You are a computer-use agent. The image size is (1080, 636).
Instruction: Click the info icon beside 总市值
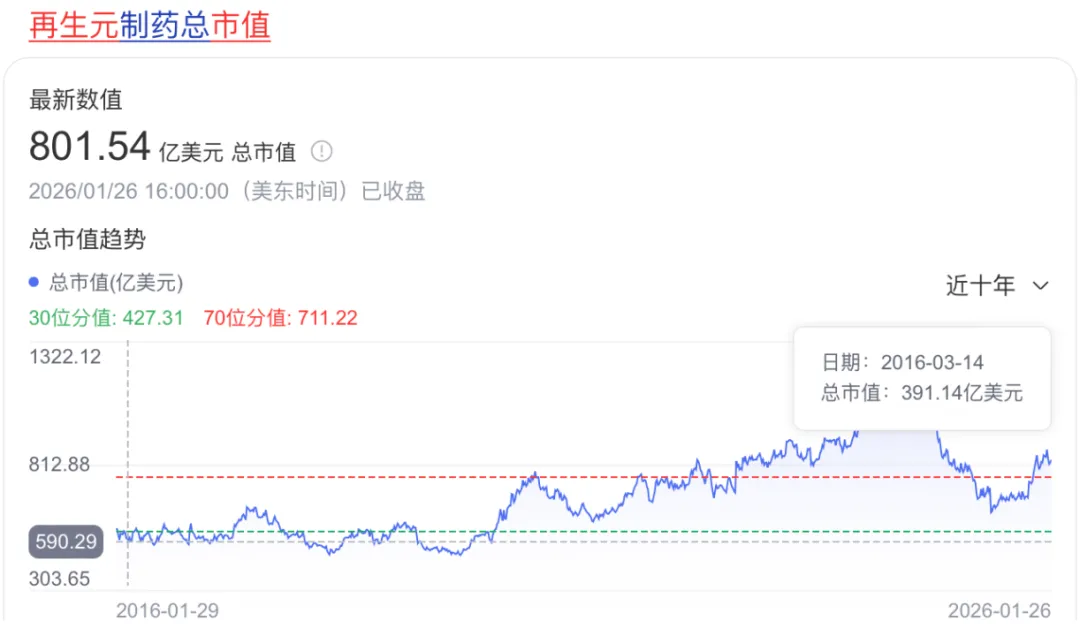321,152
